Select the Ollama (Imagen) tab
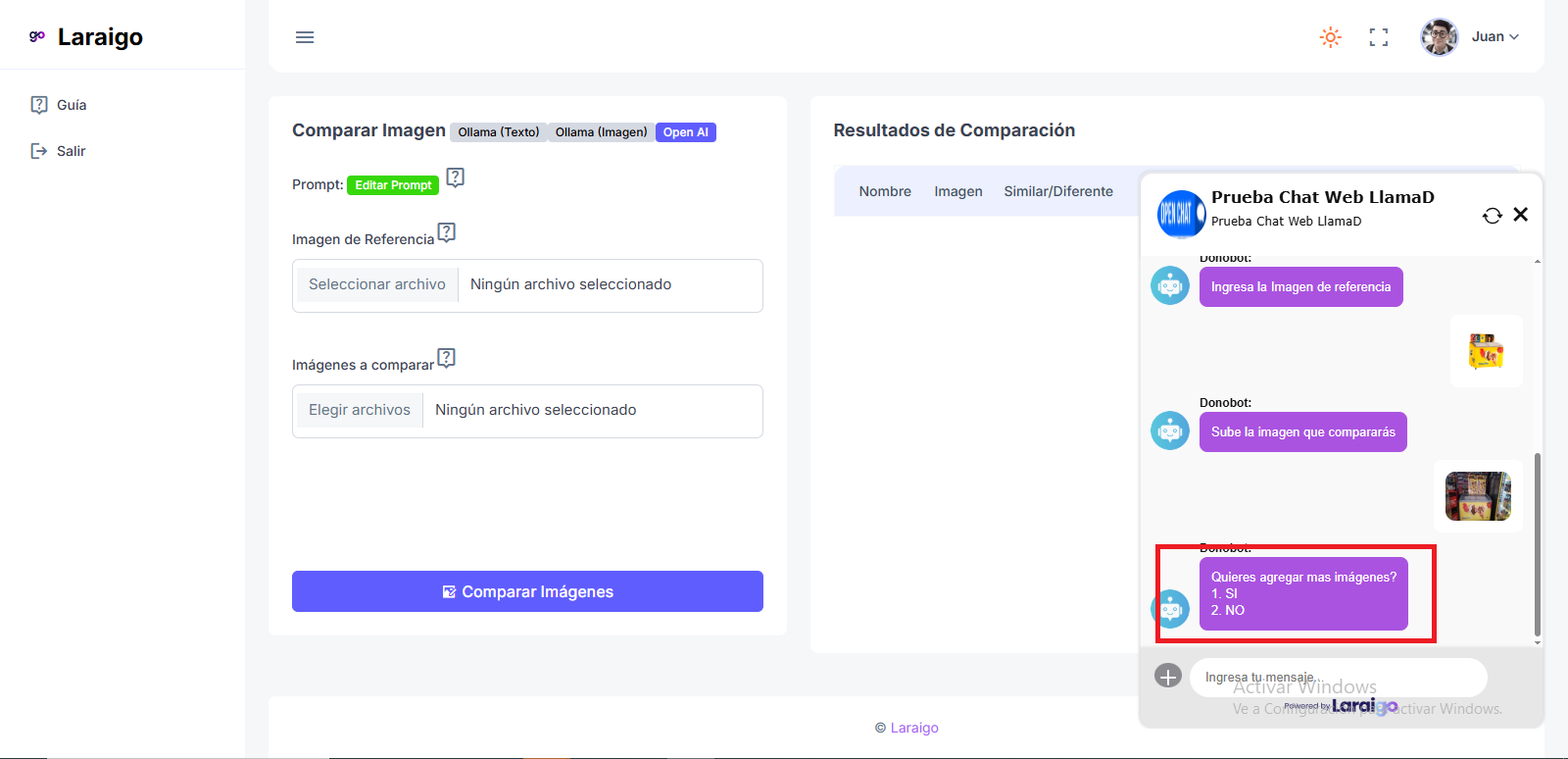Viewport: 1568px width, 759px height. [601, 132]
